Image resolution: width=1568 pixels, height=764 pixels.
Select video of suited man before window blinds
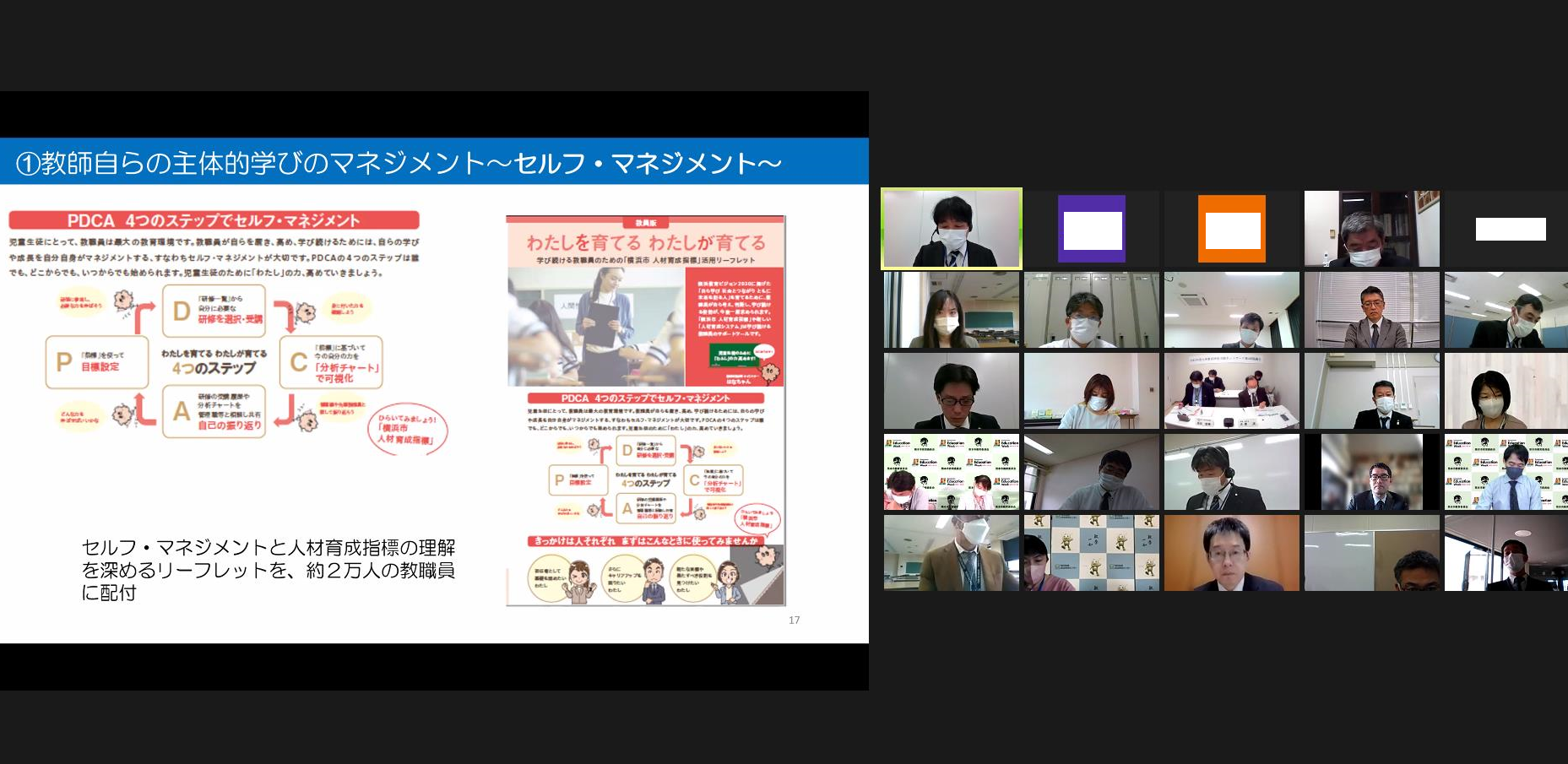1372,310
